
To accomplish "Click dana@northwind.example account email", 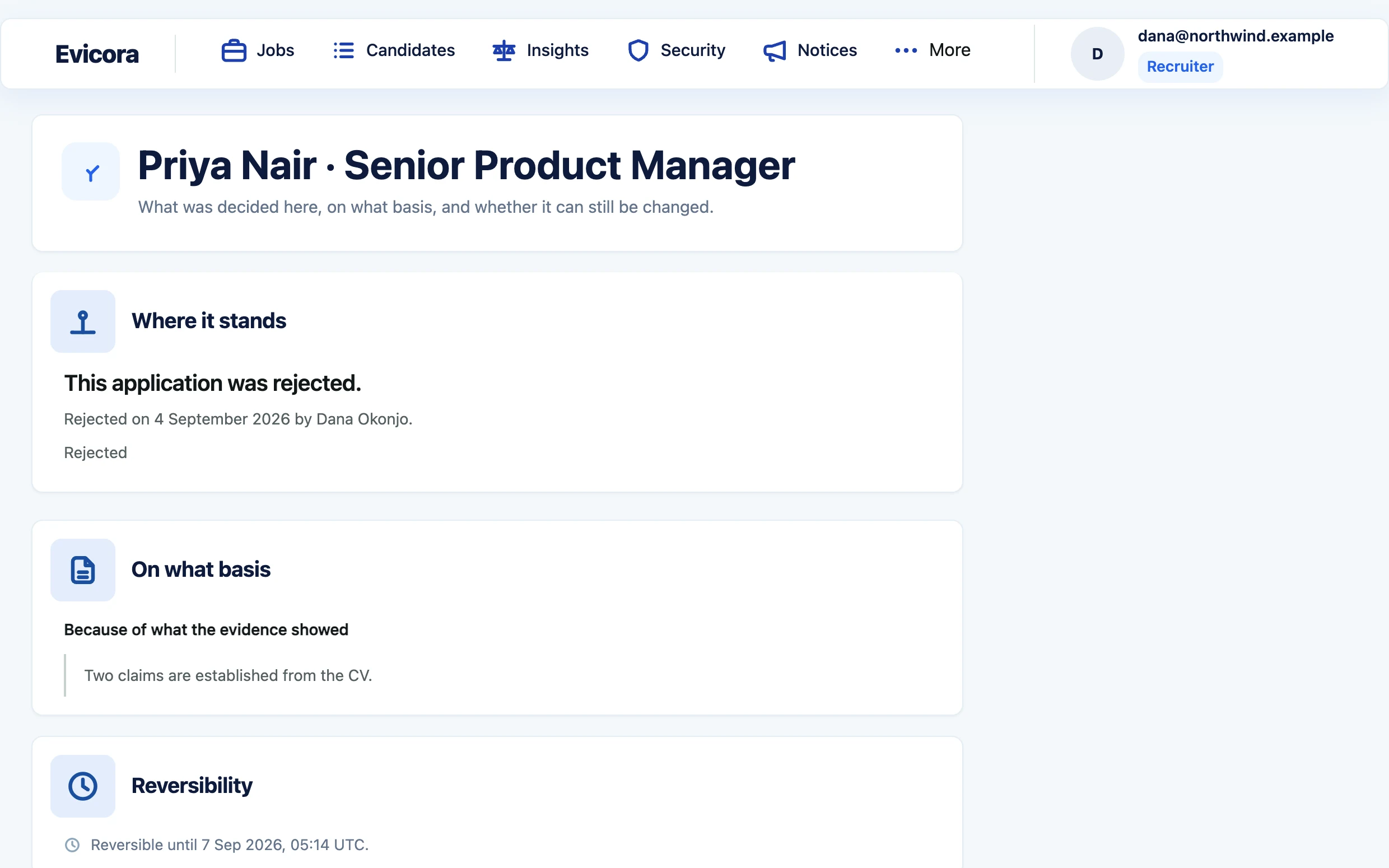I will (1236, 36).
